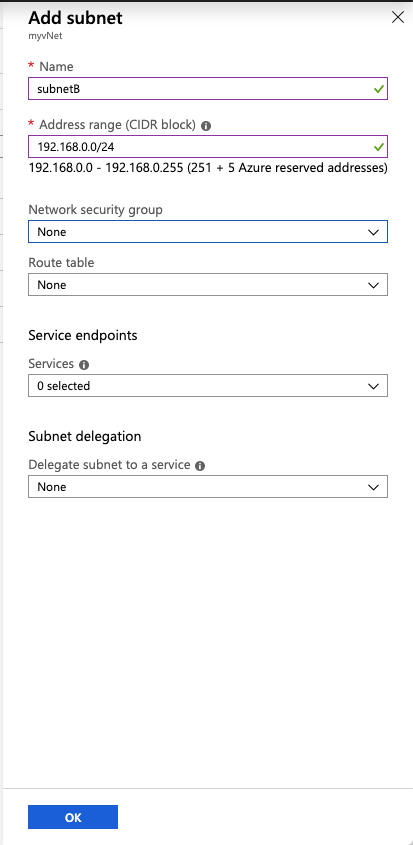The width and height of the screenshot is (413, 845).
Task: Expand Delegate subnet to a service dropdown
Action: 208,487
